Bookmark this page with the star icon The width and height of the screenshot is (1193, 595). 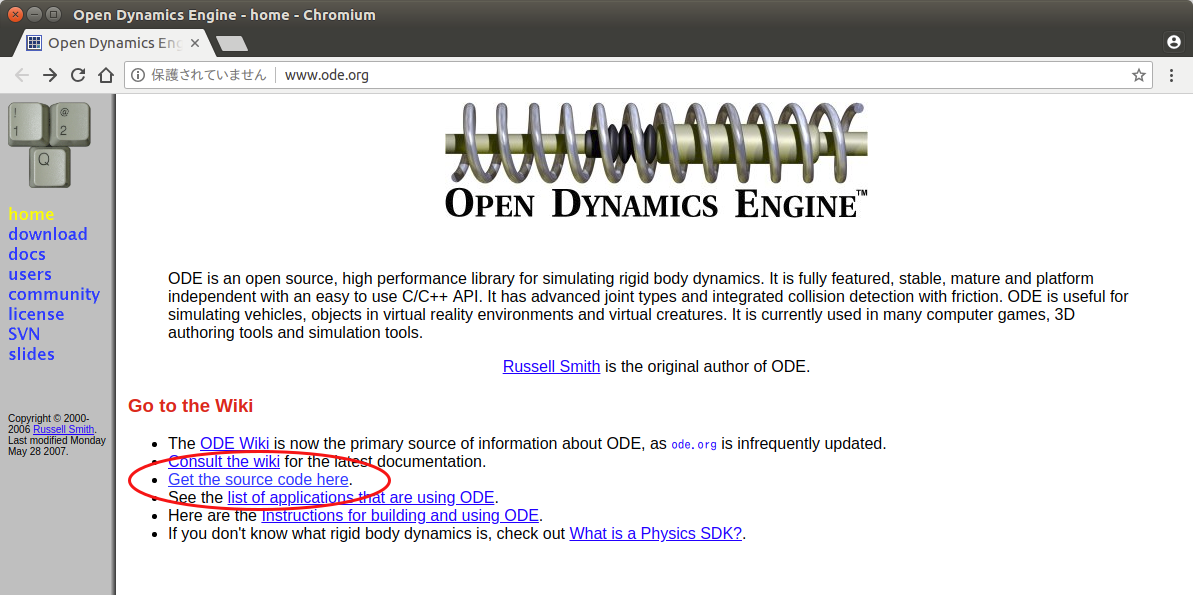coord(1138,75)
